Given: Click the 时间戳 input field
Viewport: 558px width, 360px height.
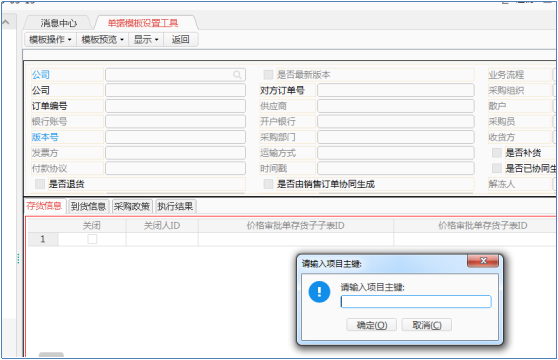Looking at the screenshot, I should [396, 168].
